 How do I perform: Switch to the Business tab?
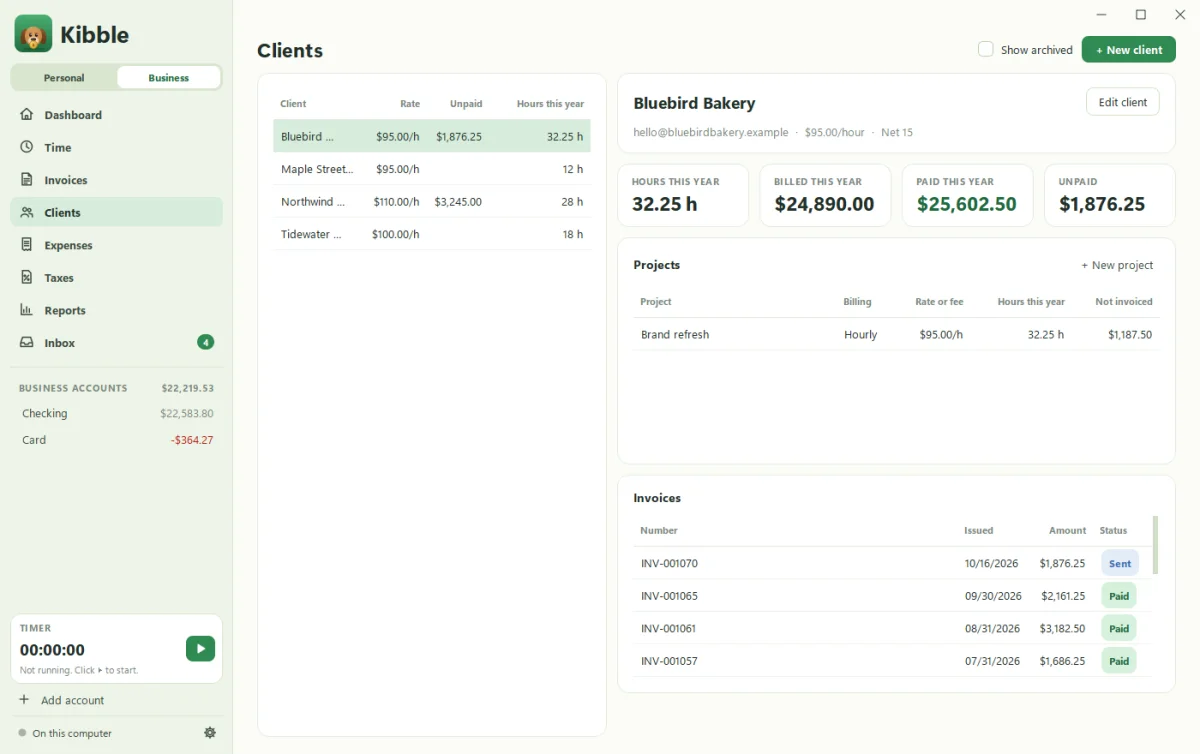tap(168, 78)
